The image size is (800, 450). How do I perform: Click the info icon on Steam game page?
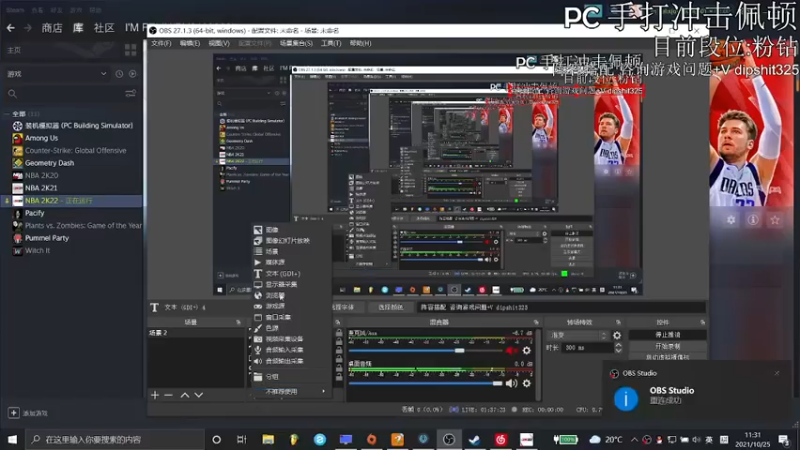[x=753, y=220]
